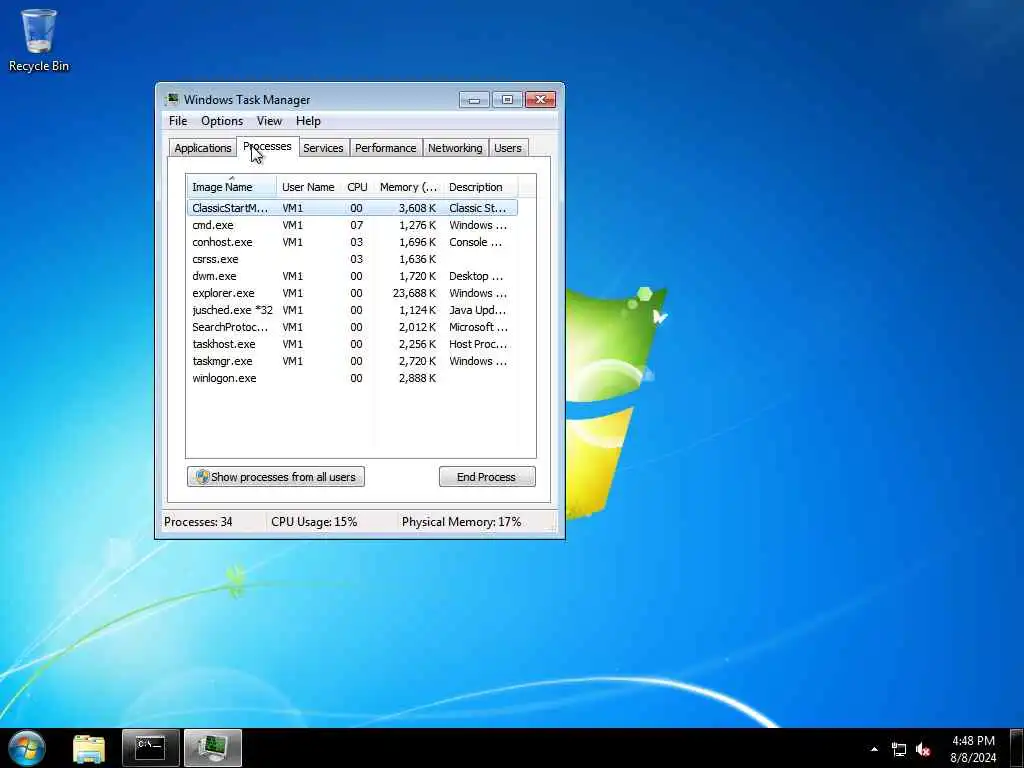This screenshot has width=1024, height=768.
Task: Click the Console ... description cell
Action: pyautogui.click(x=475, y=242)
